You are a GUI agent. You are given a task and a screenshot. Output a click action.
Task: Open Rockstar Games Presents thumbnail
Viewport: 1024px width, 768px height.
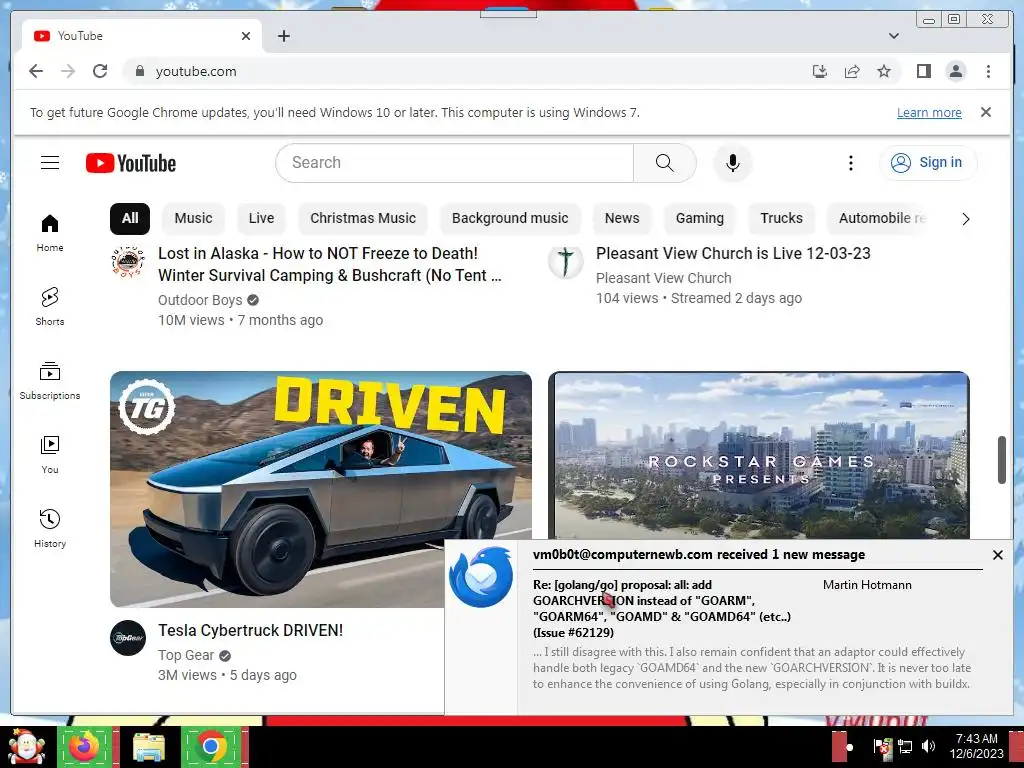coord(759,455)
